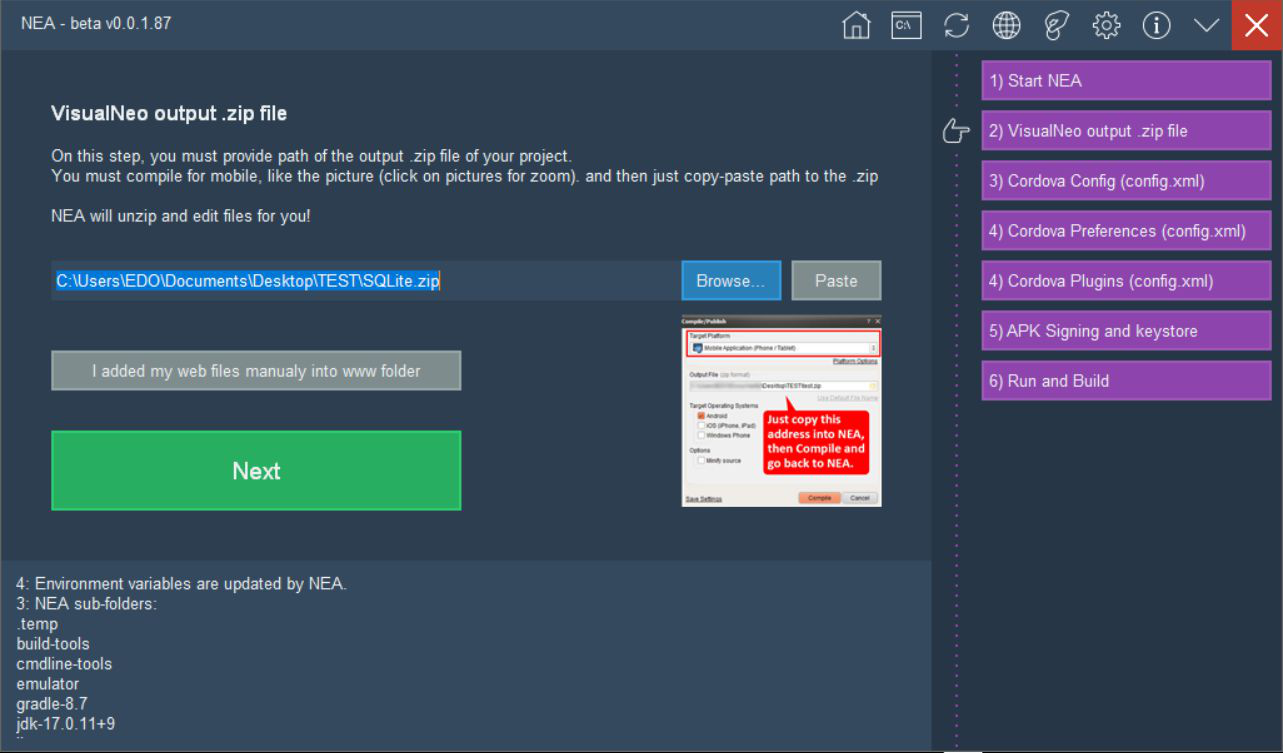Click the "cmdline-tools" log entry

[x=64, y=664]
